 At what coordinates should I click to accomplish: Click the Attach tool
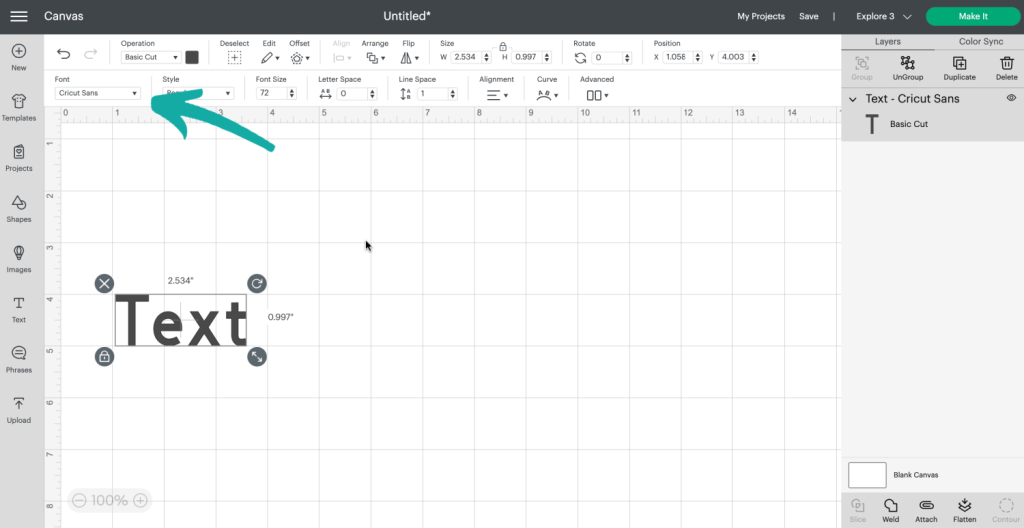[926, 510]
